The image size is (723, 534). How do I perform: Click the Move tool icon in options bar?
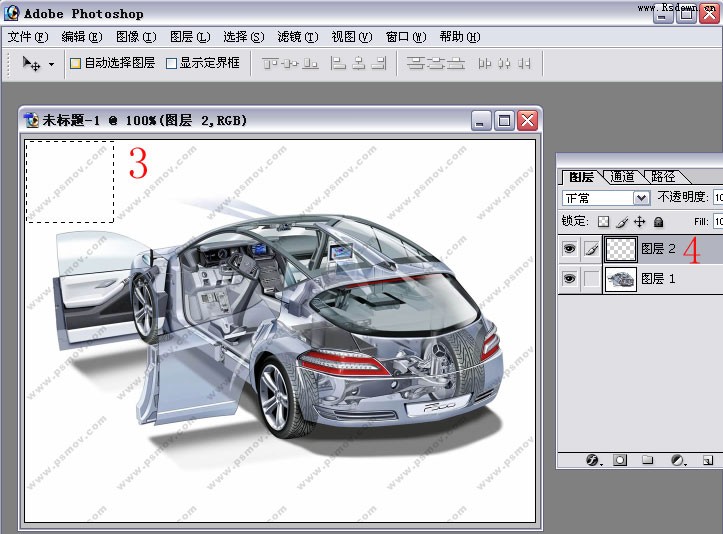[x=31, y=64]
